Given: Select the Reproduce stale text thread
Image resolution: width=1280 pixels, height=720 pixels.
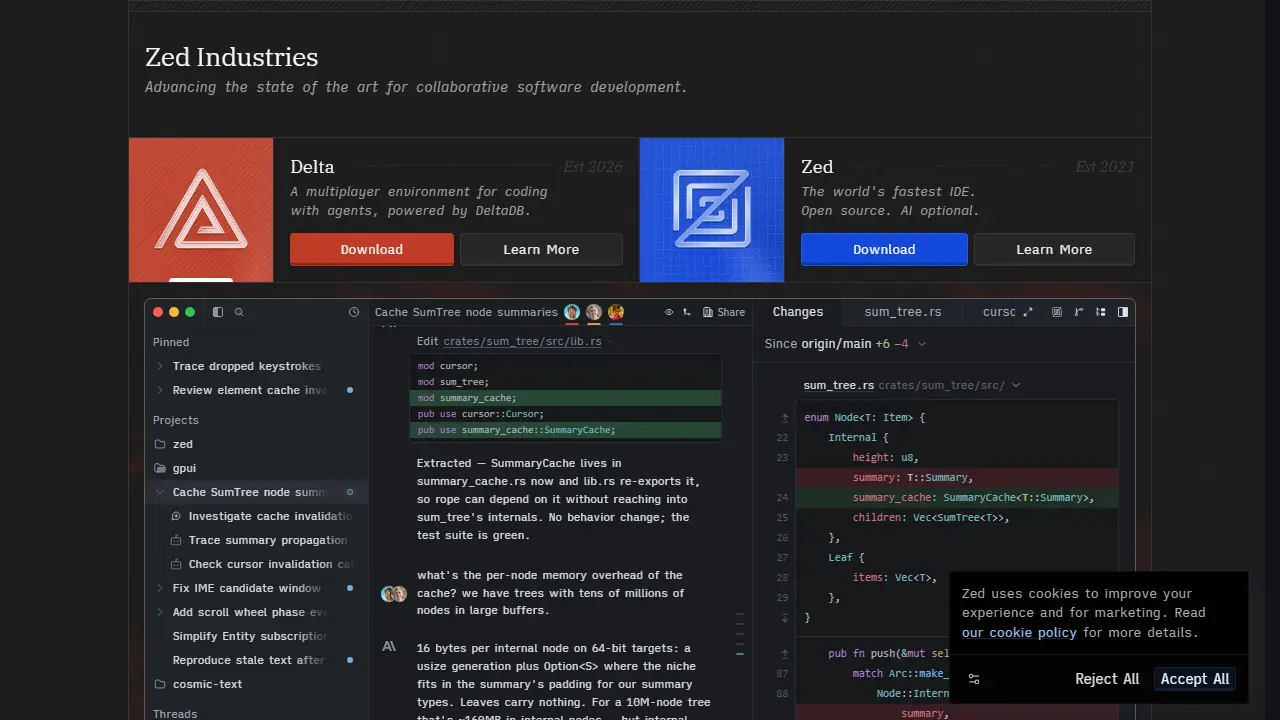Looking at the screenshot, I should pos(256,660).
